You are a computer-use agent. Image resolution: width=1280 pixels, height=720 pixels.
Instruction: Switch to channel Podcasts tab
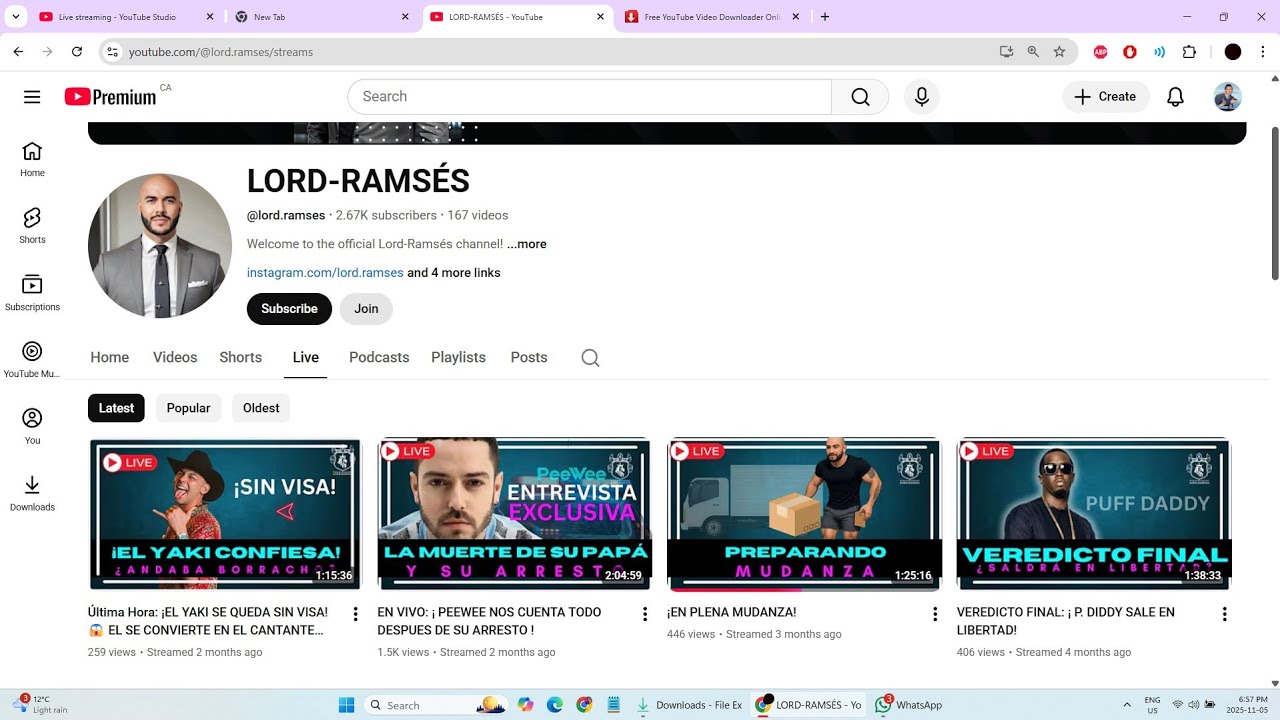tap(379, 358)
